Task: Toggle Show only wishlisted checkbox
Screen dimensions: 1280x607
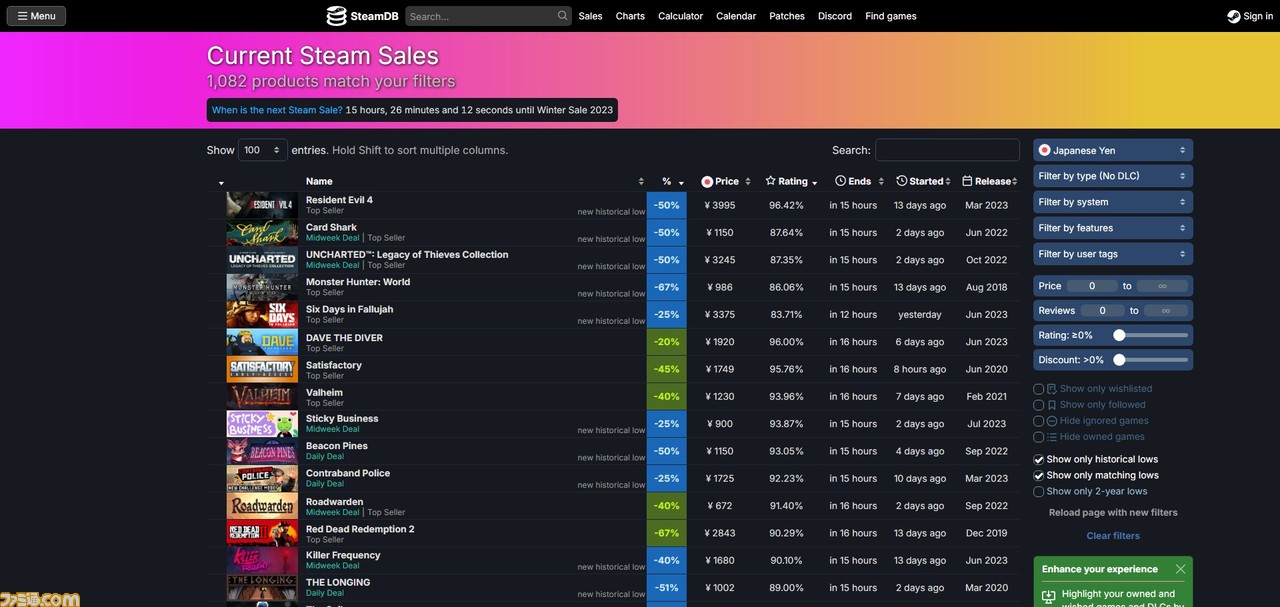Action: click(x=1039, y=389)
